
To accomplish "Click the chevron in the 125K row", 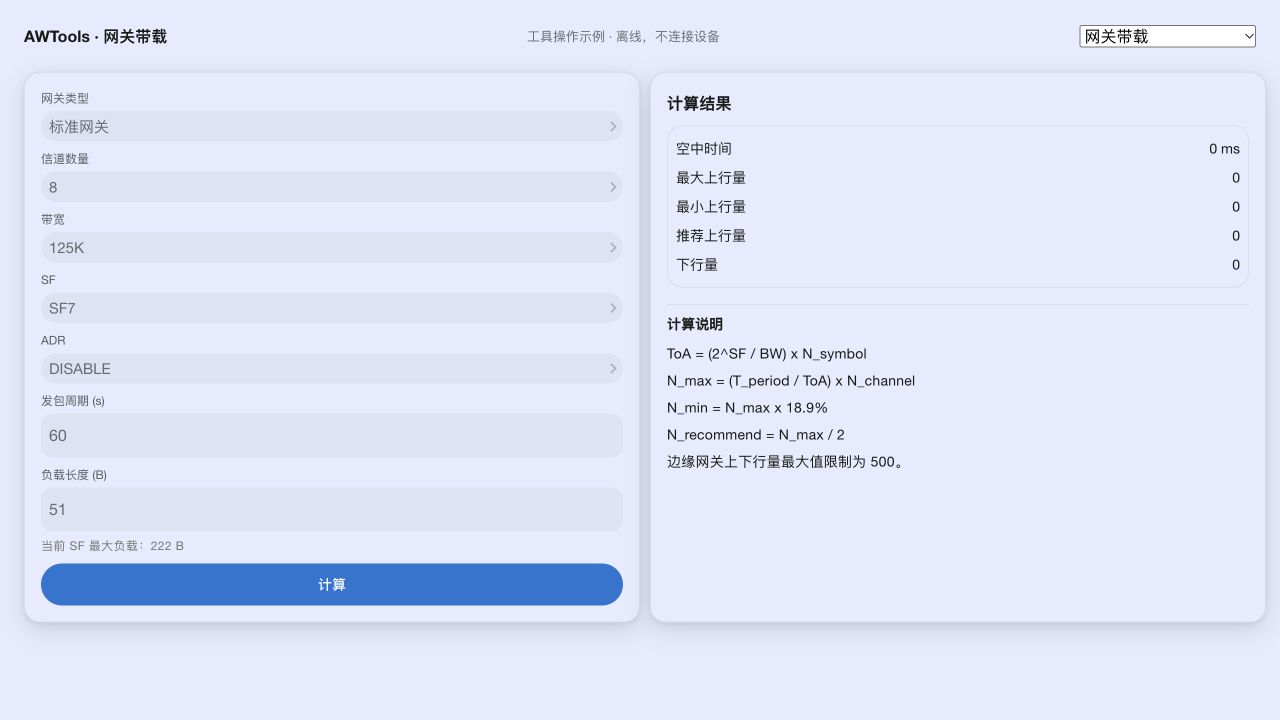I will 613,247.
